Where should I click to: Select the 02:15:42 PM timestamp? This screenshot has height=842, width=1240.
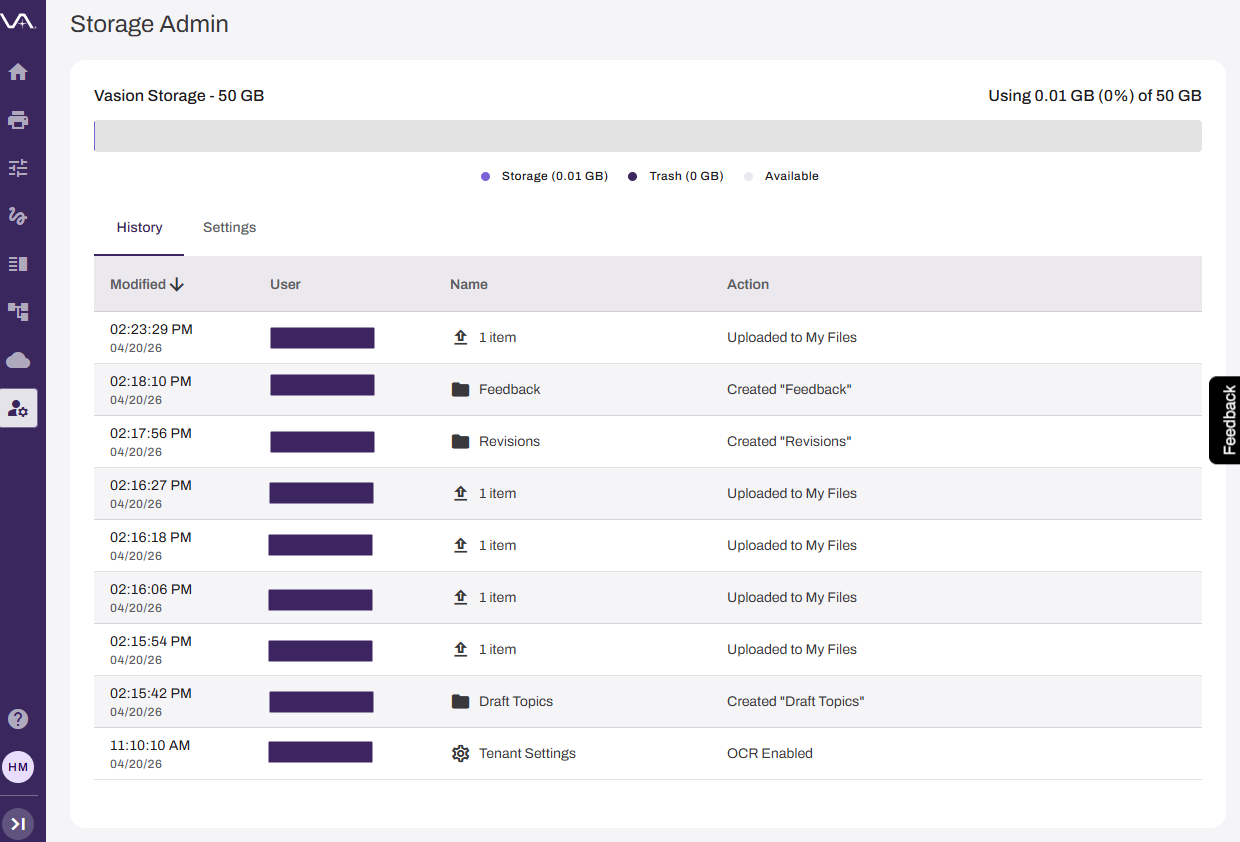[x=151, y=693]
